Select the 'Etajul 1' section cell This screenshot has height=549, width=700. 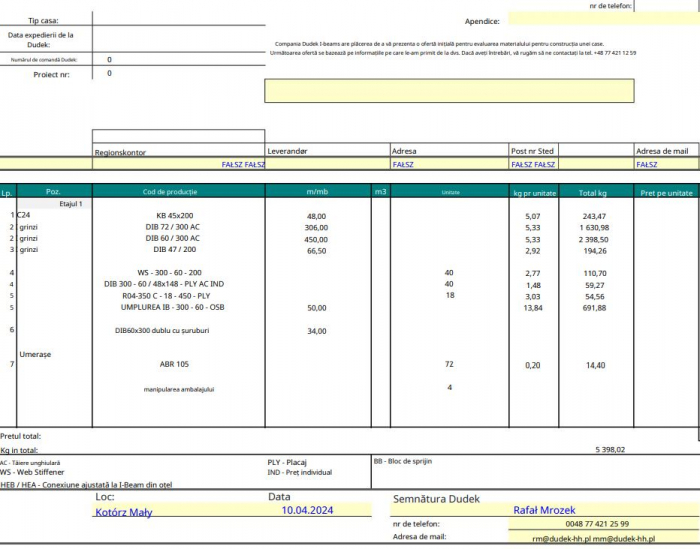point(70,204)
